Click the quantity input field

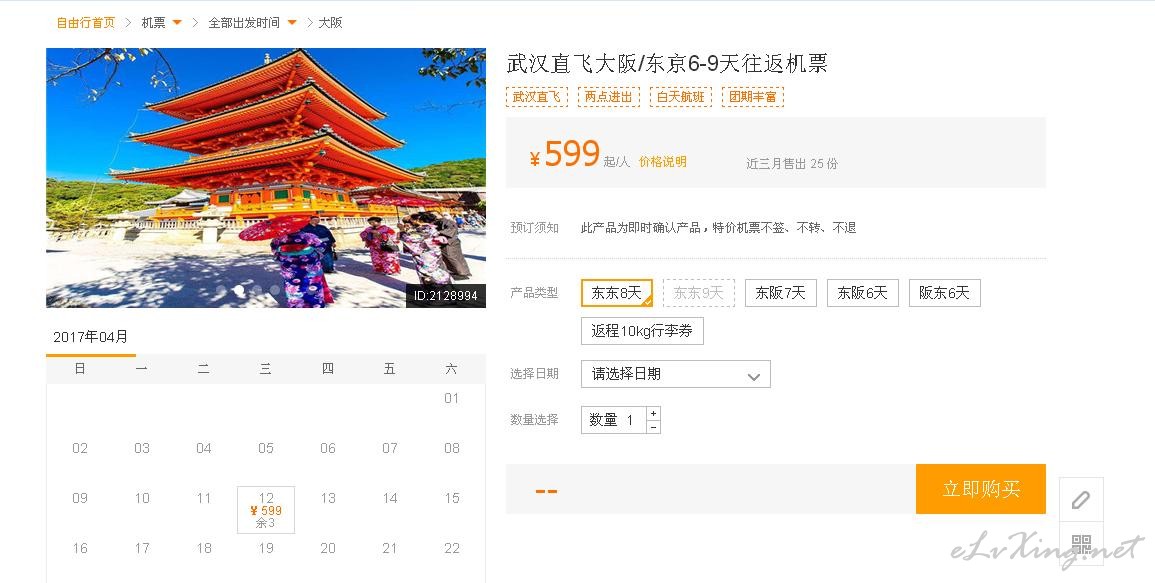[x=614, y=420]
